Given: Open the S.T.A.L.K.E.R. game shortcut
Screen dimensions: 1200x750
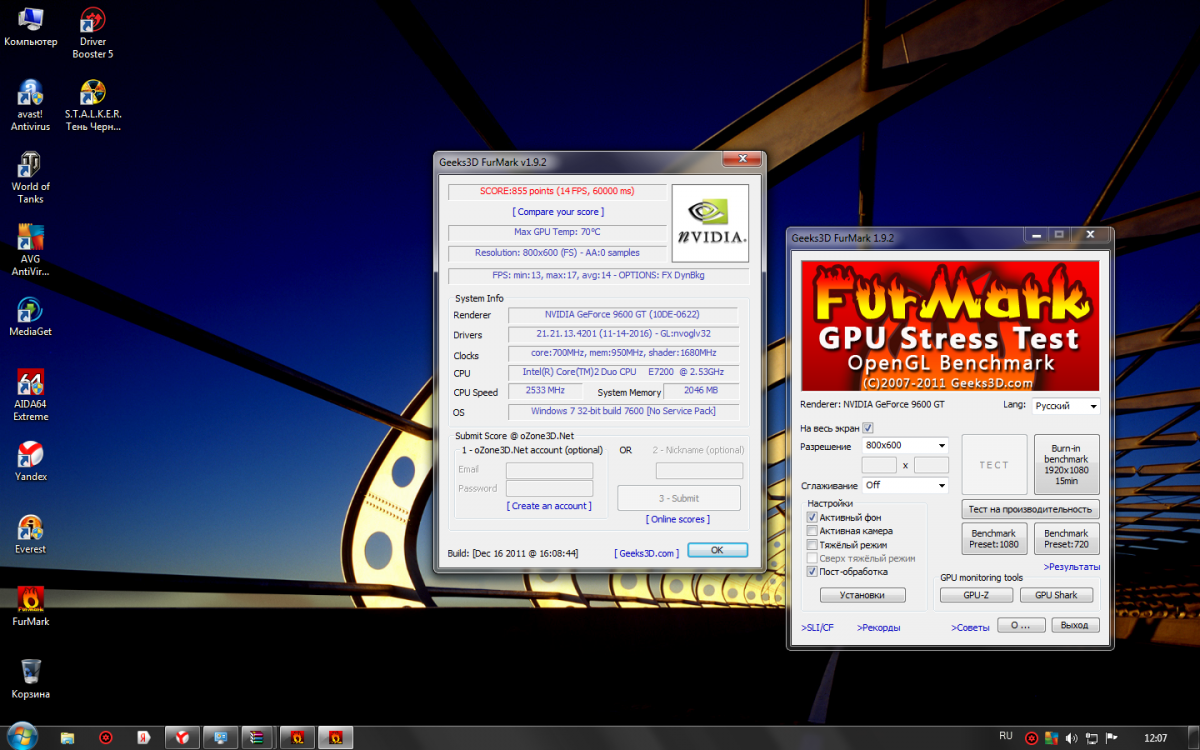Looking at the screenshot, I should [92, 94].
